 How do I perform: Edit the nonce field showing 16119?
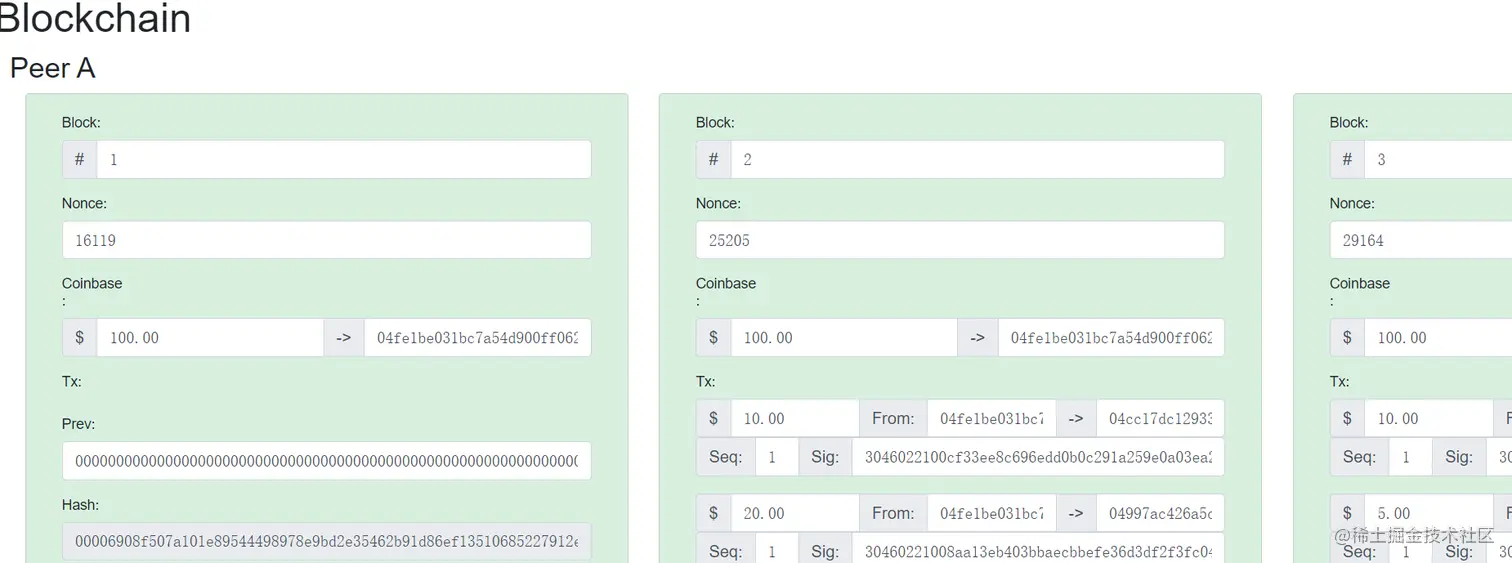[326, 240]
